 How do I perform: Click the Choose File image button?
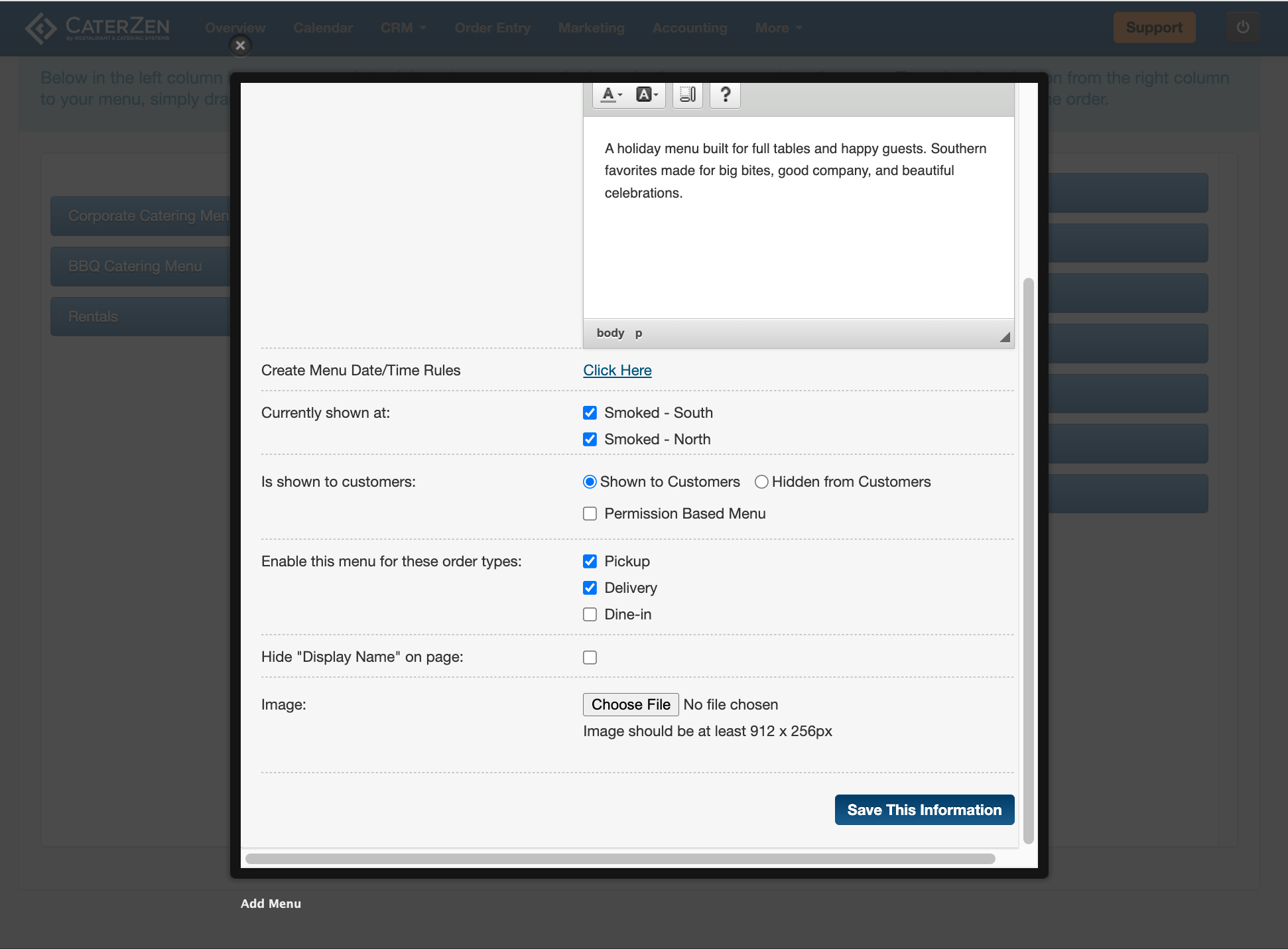pos(631,704)
